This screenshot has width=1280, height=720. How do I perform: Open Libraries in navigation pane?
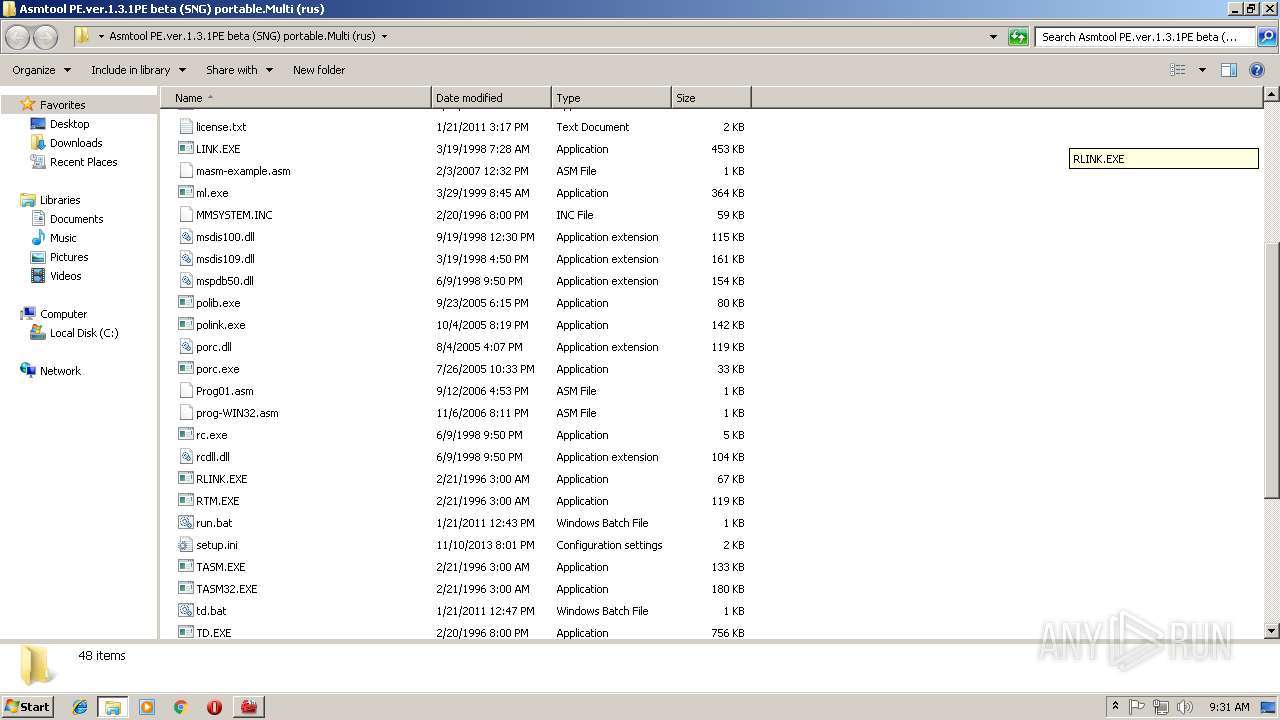point(60,200)
